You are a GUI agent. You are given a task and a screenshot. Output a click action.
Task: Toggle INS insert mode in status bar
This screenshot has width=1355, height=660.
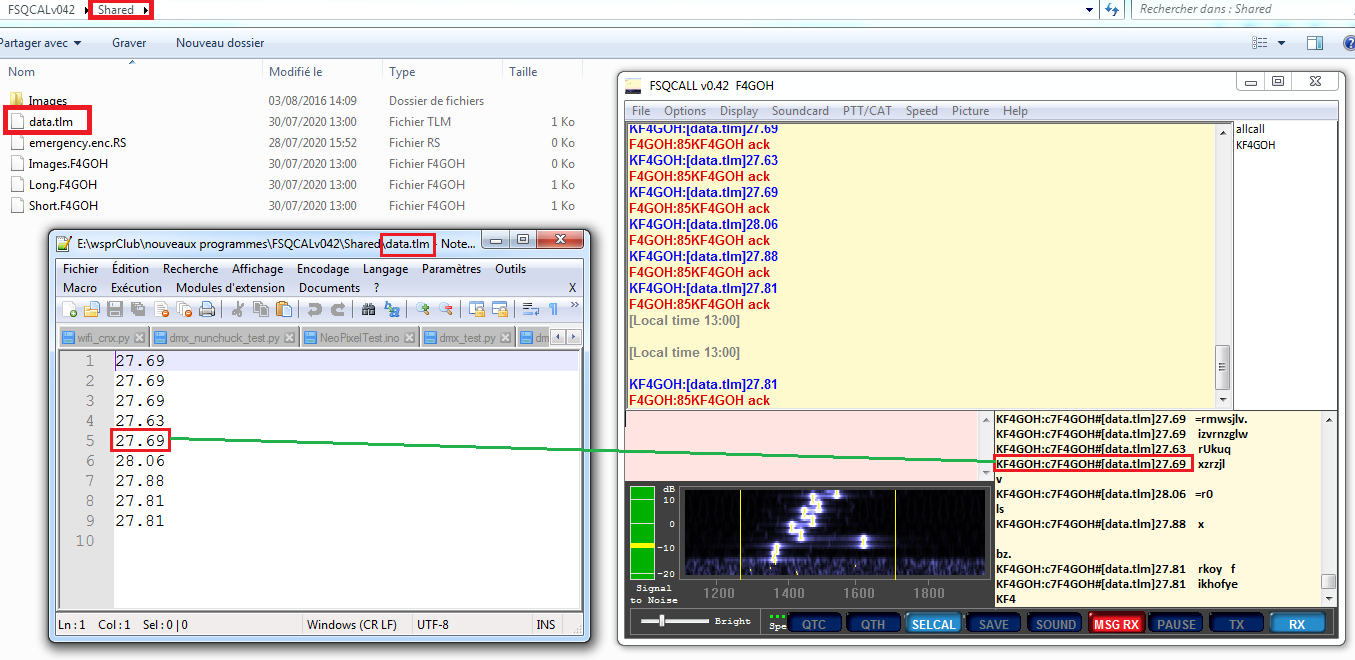tap(546, 625)
